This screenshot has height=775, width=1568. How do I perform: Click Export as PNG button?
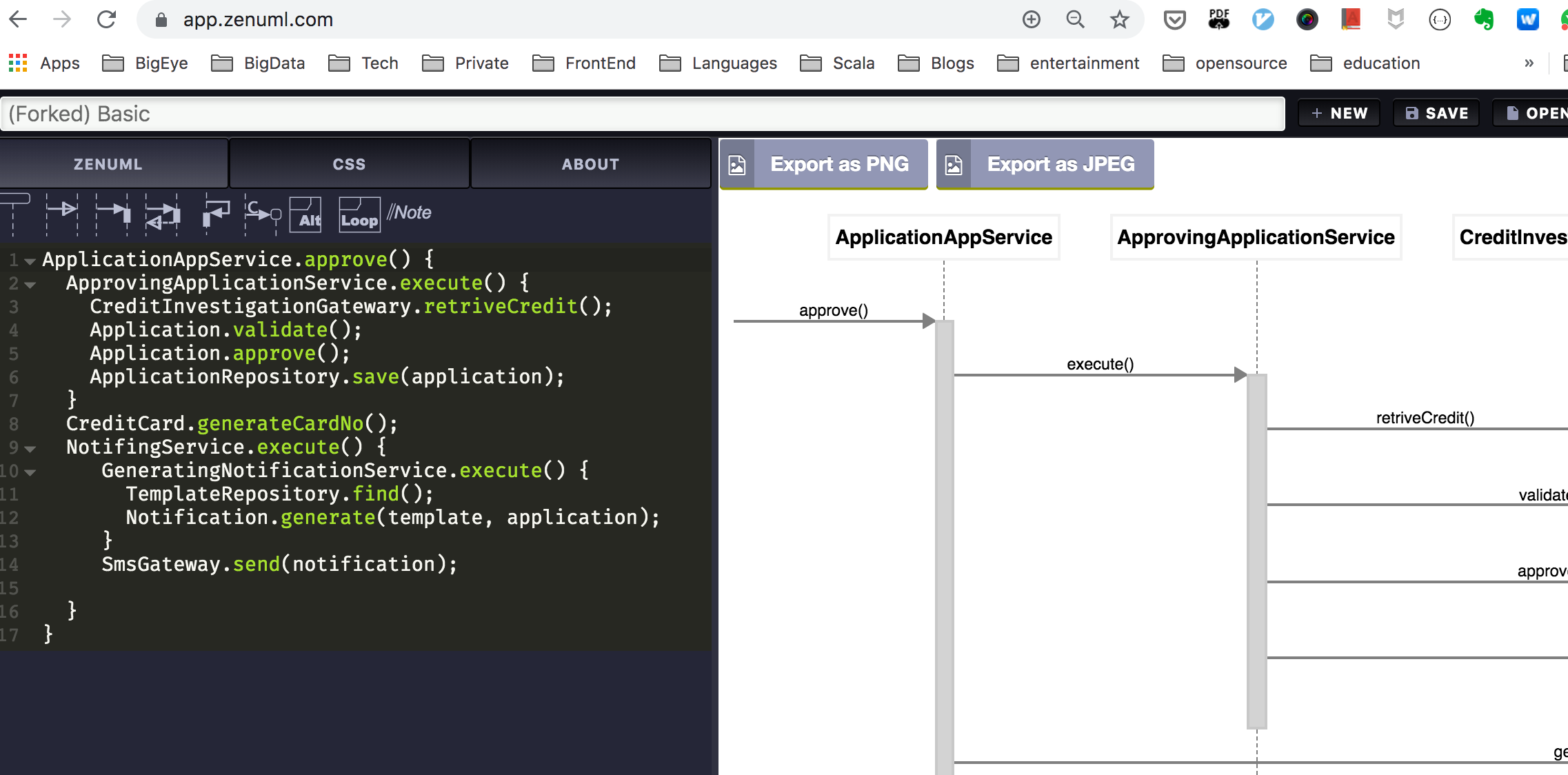[824, 164]
